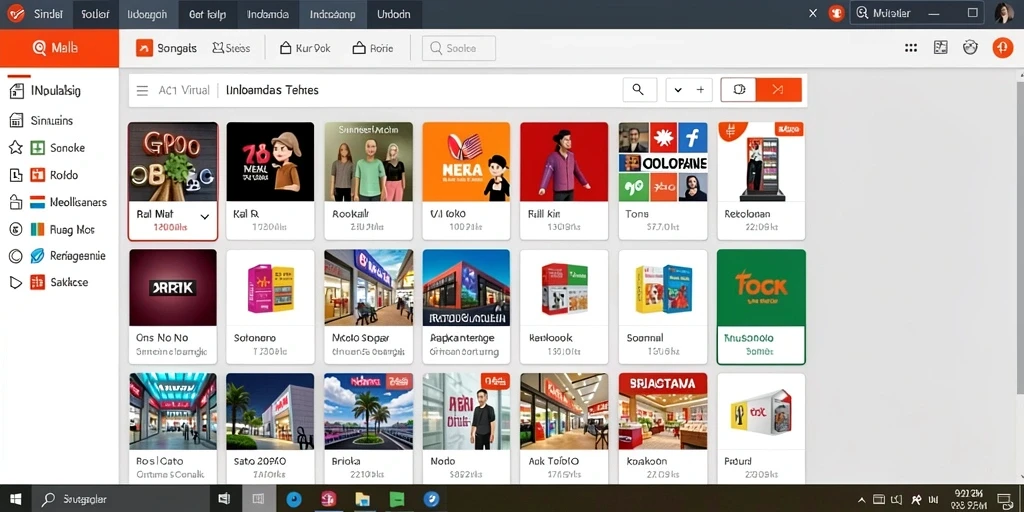Switch to the Urbodn tab

click(394, 14)
